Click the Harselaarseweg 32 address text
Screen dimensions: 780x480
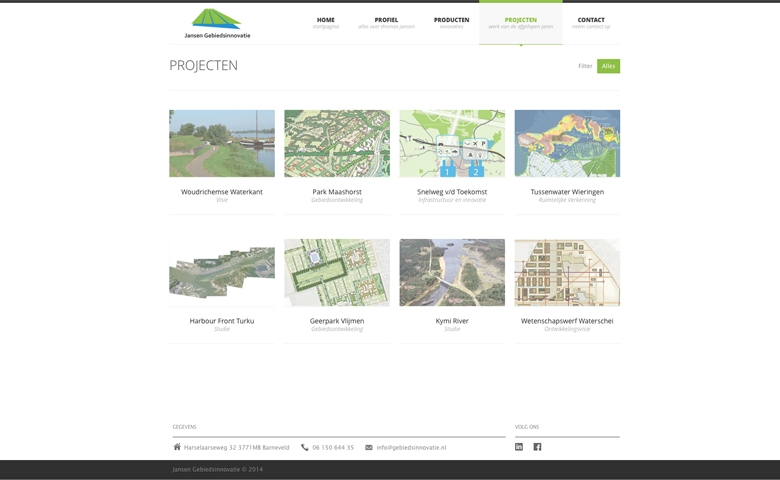(236, 448)
